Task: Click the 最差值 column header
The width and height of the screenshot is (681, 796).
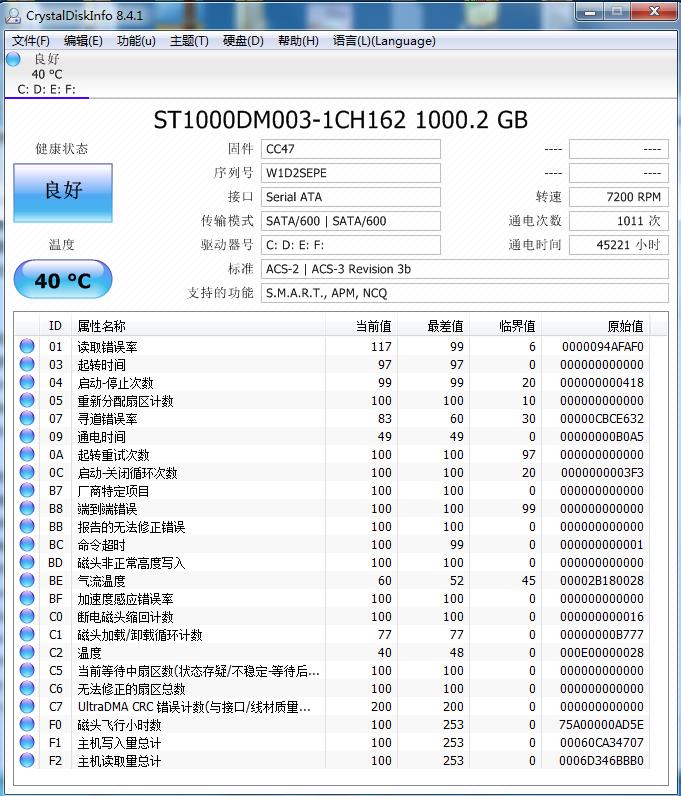Action: (x=433, y=325)
